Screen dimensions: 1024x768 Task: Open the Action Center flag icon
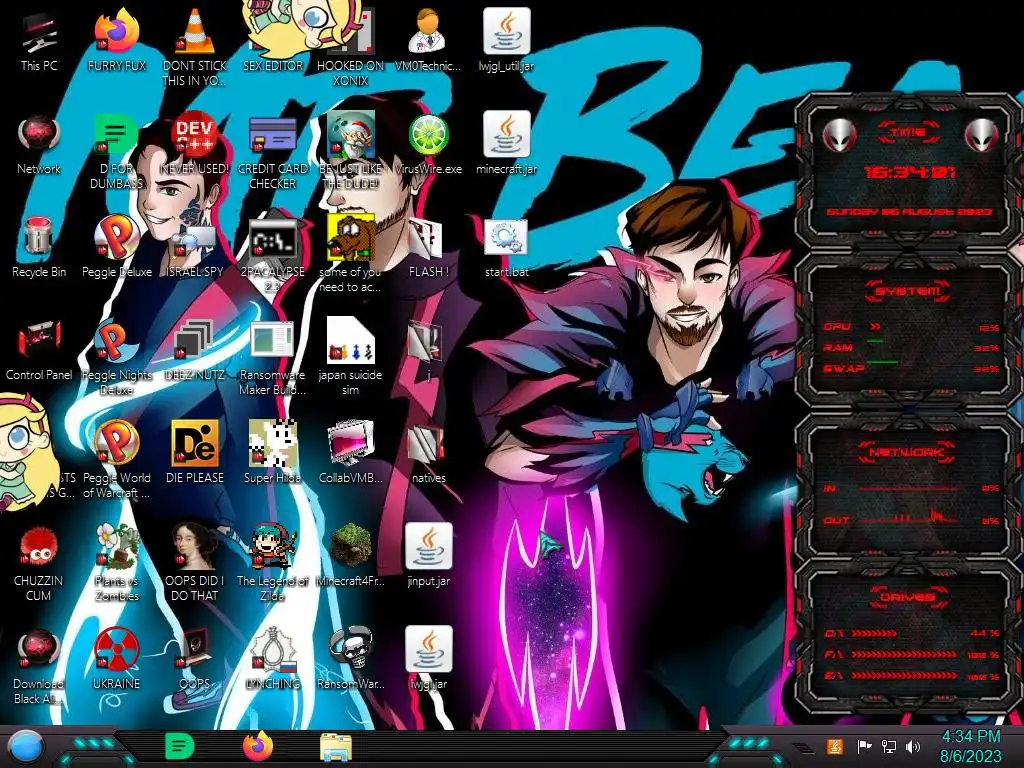pos(864,746)
